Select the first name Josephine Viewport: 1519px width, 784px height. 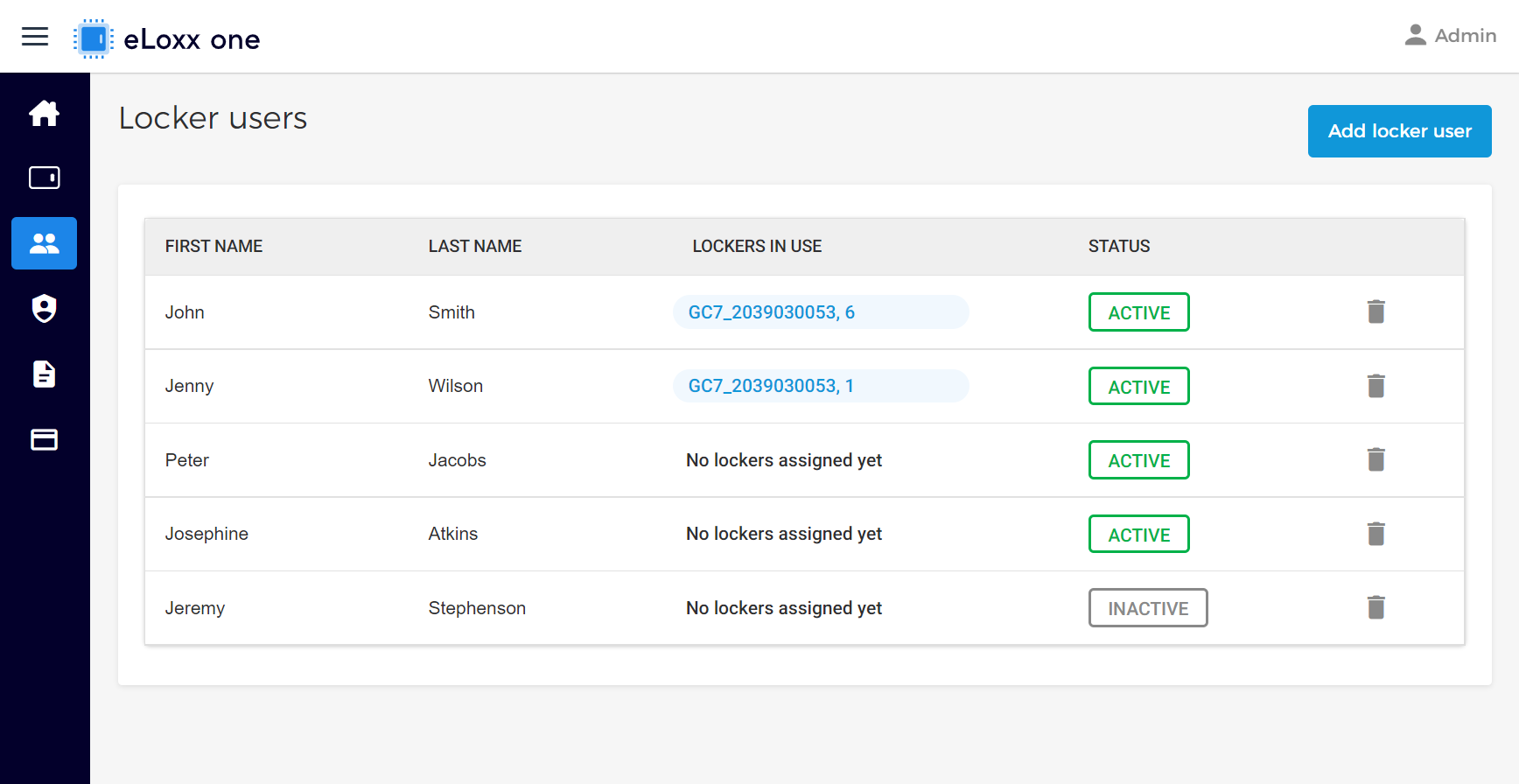206,535
